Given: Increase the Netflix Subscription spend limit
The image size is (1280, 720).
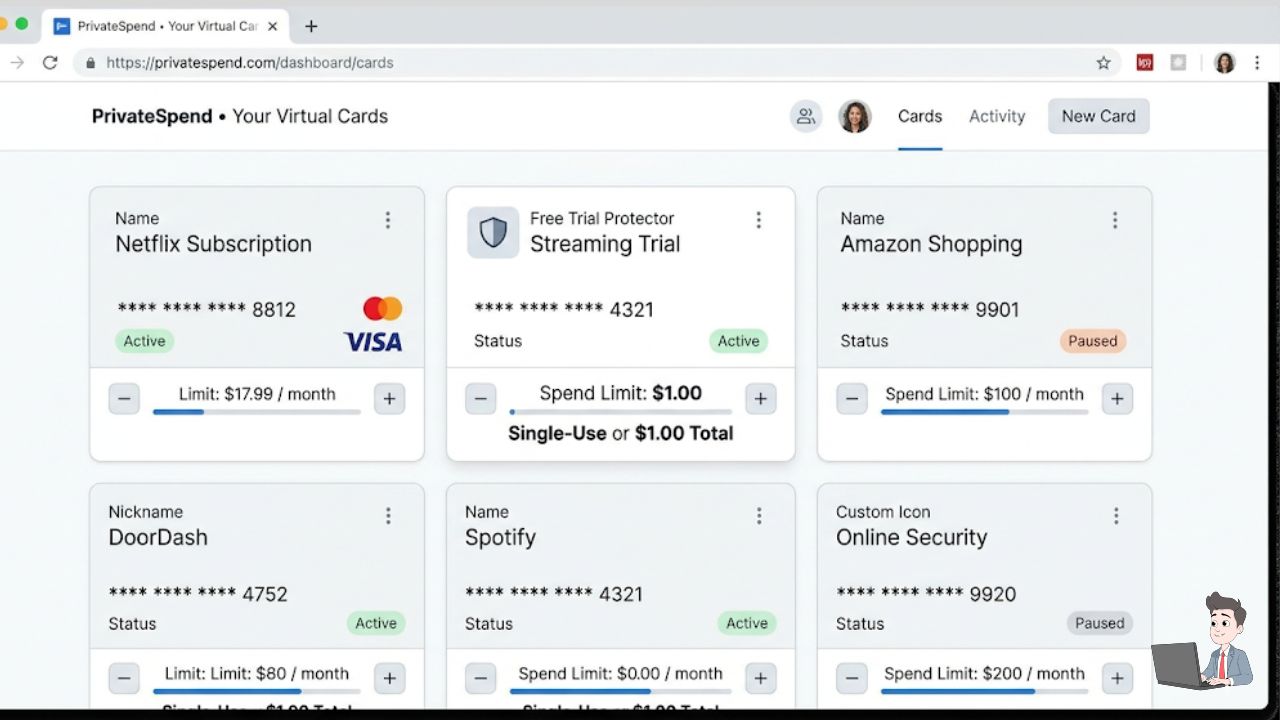Looking at the screenshot, I should [x=389, y=398].
